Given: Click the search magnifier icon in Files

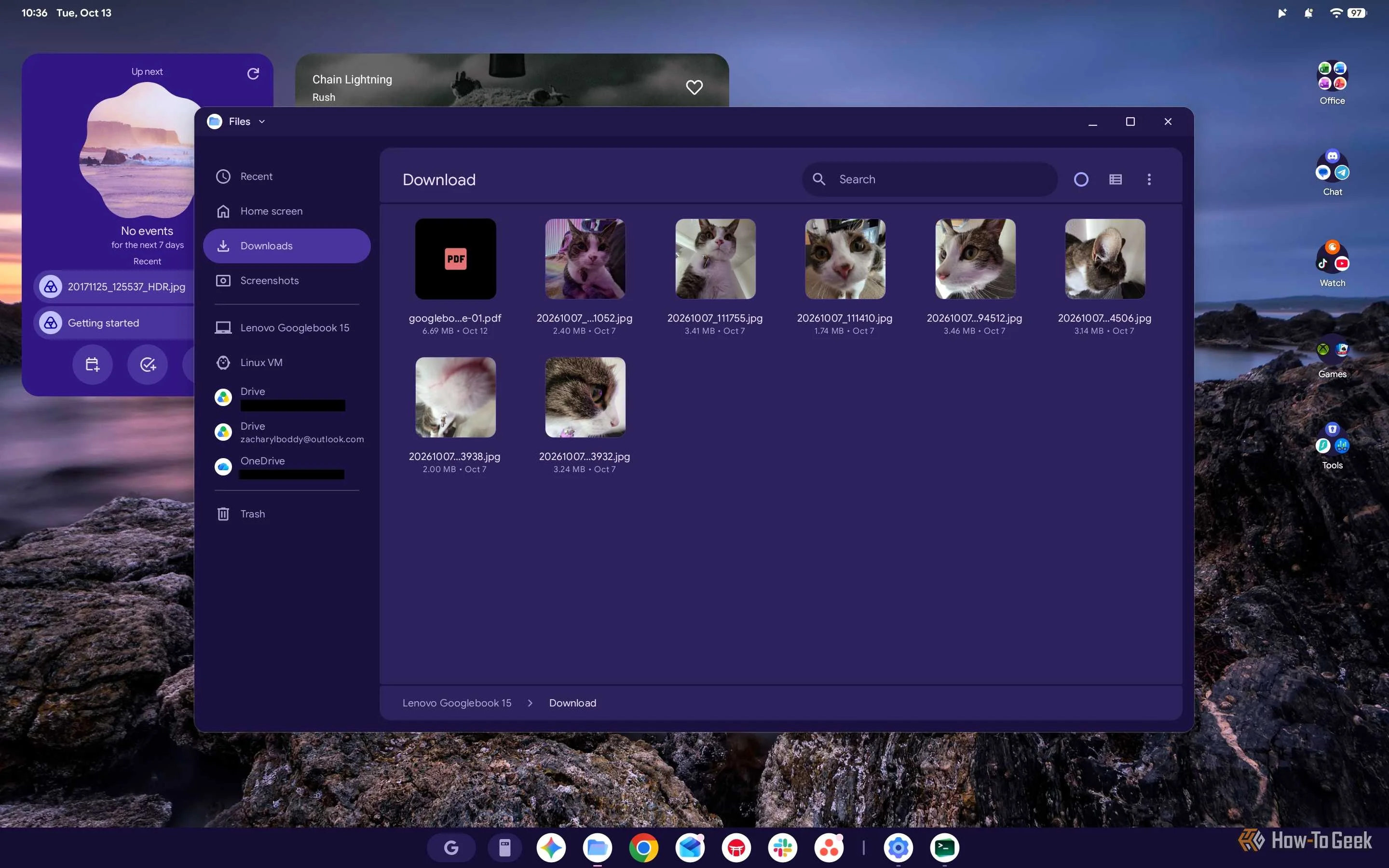Looking at the screenshot, I should [x=819, y=180].
